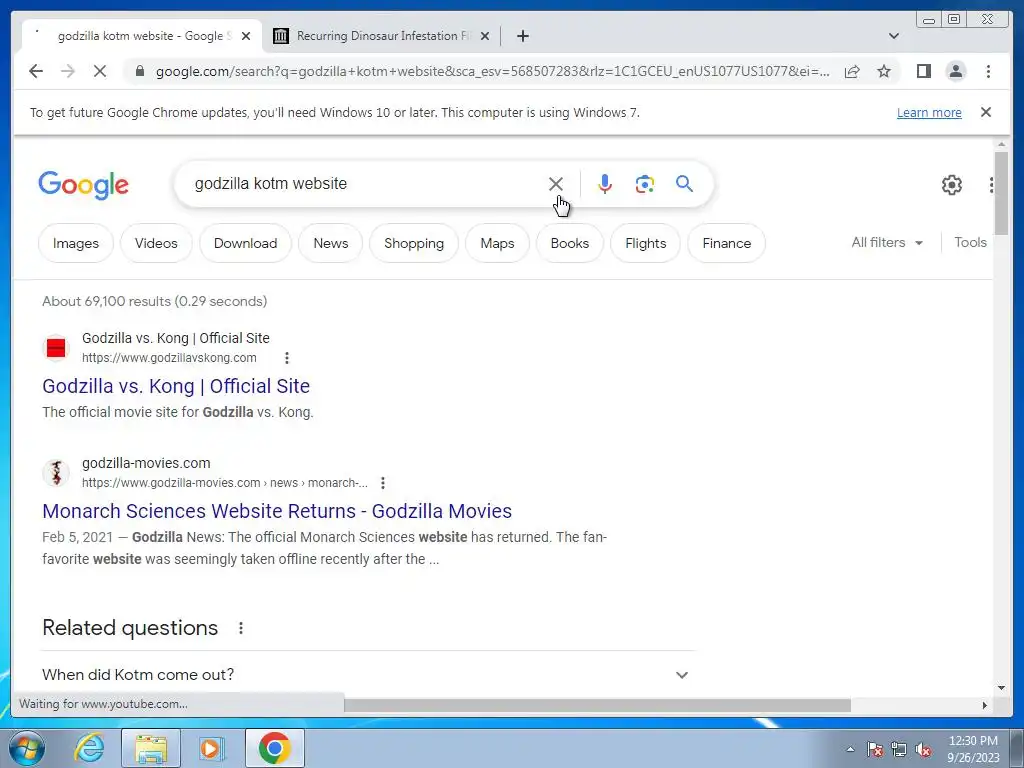Open the search Tools button
The width and height of the screenshot is (1024, 768).
pyautogui.click(x=970, y=242)
